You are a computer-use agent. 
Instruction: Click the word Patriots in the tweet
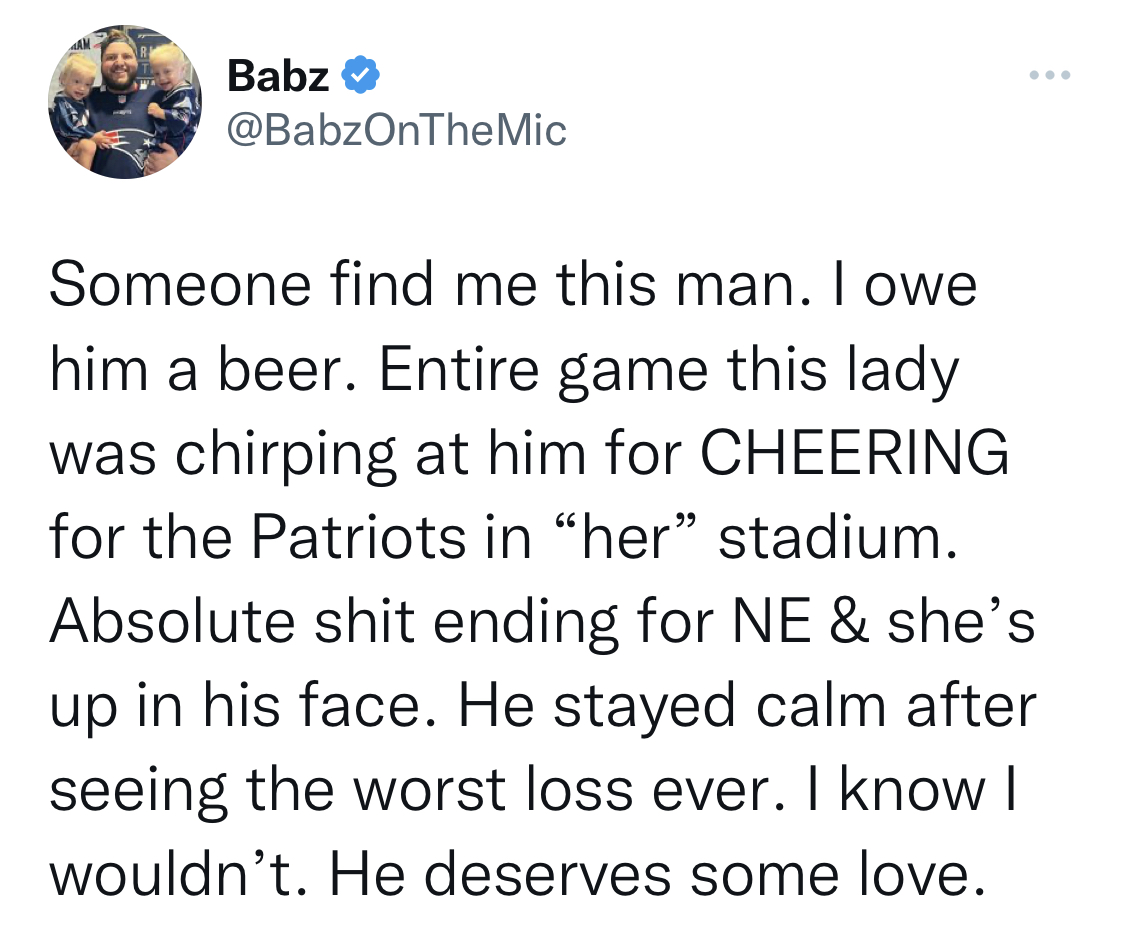(359, 537)
